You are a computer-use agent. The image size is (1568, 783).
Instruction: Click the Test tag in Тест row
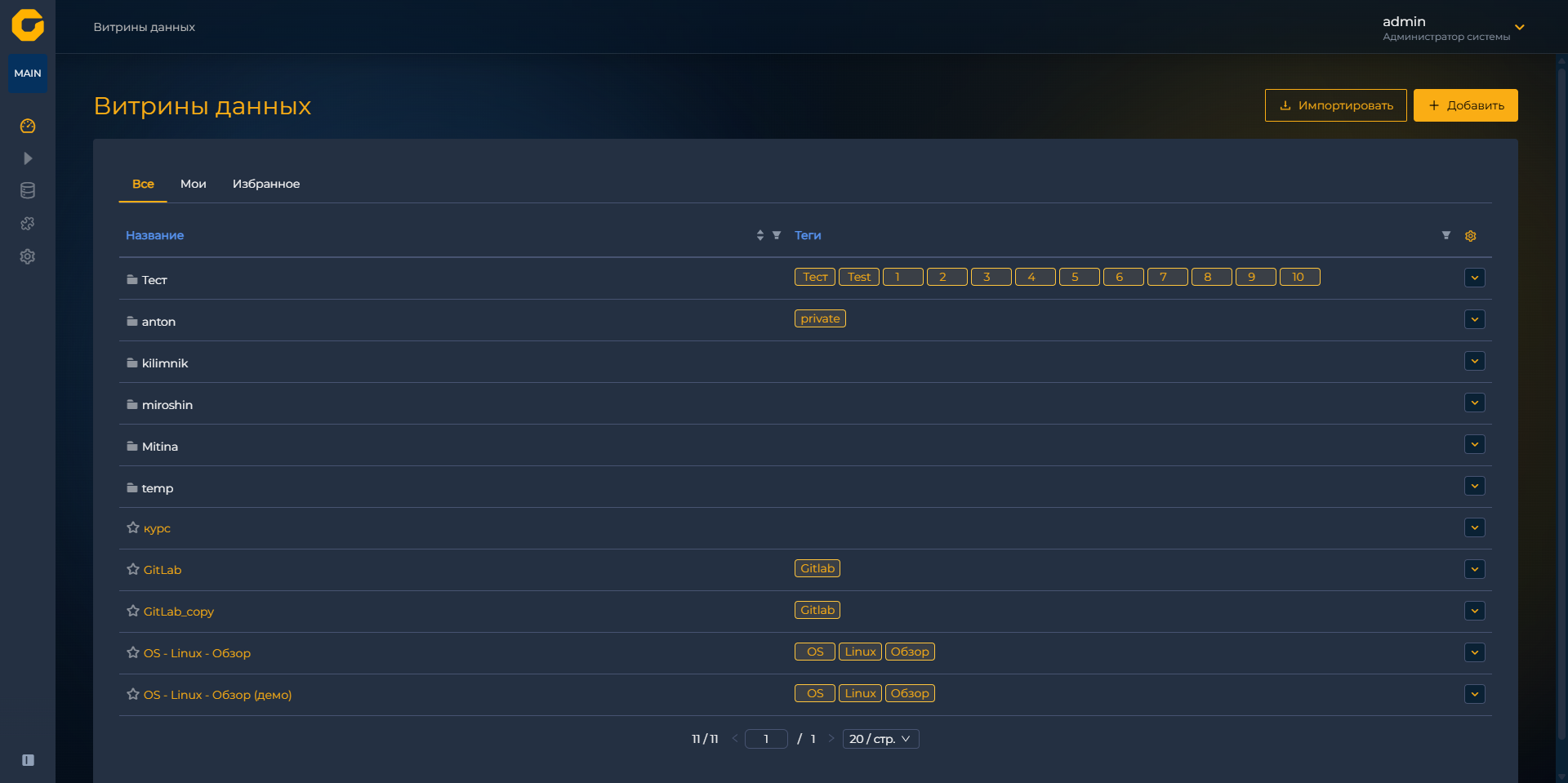tap(859, 277)
